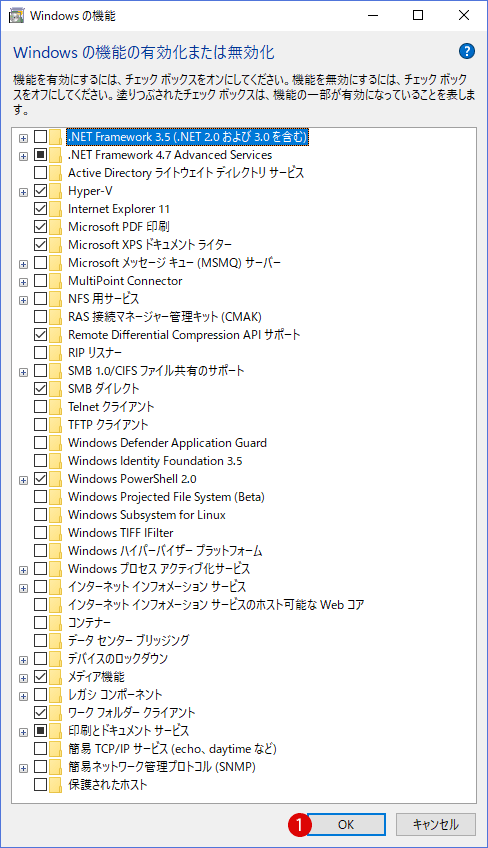Expand インターネット インフォメーション サービス node

pos(23,587)
